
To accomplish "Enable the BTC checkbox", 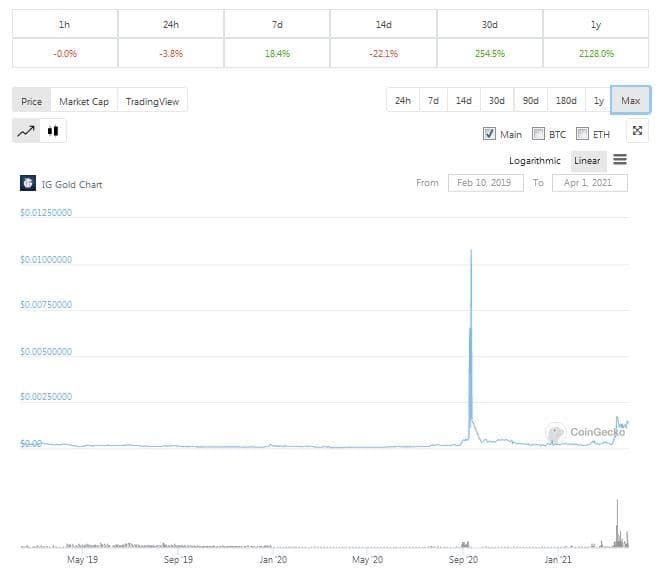I will coord(539,134).
